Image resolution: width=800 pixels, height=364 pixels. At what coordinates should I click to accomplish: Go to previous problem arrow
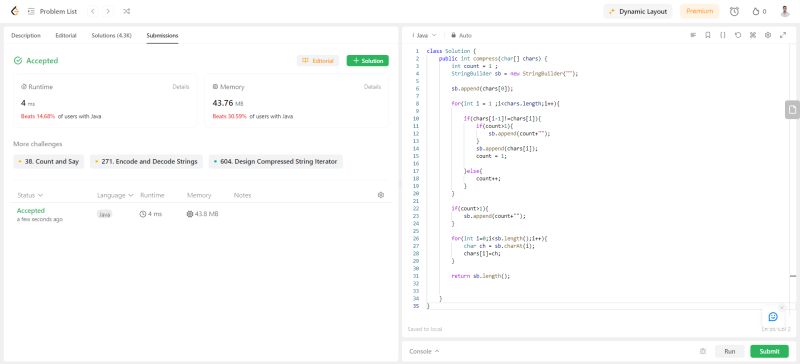[92, 11]
